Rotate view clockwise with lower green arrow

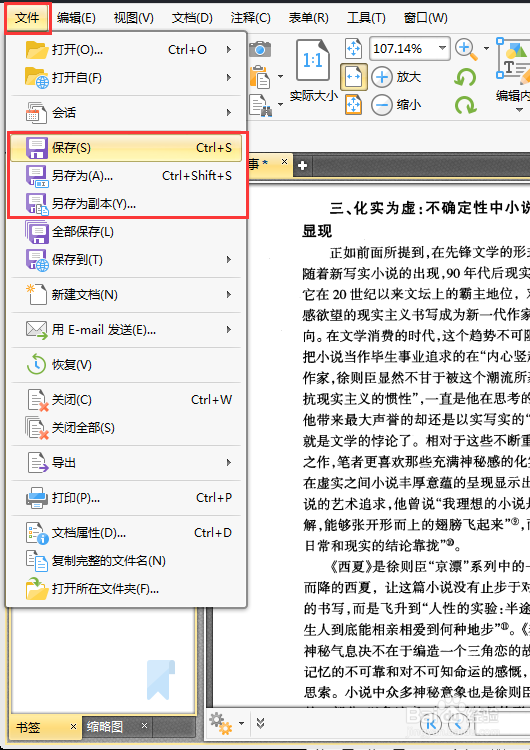pos(465,105)
